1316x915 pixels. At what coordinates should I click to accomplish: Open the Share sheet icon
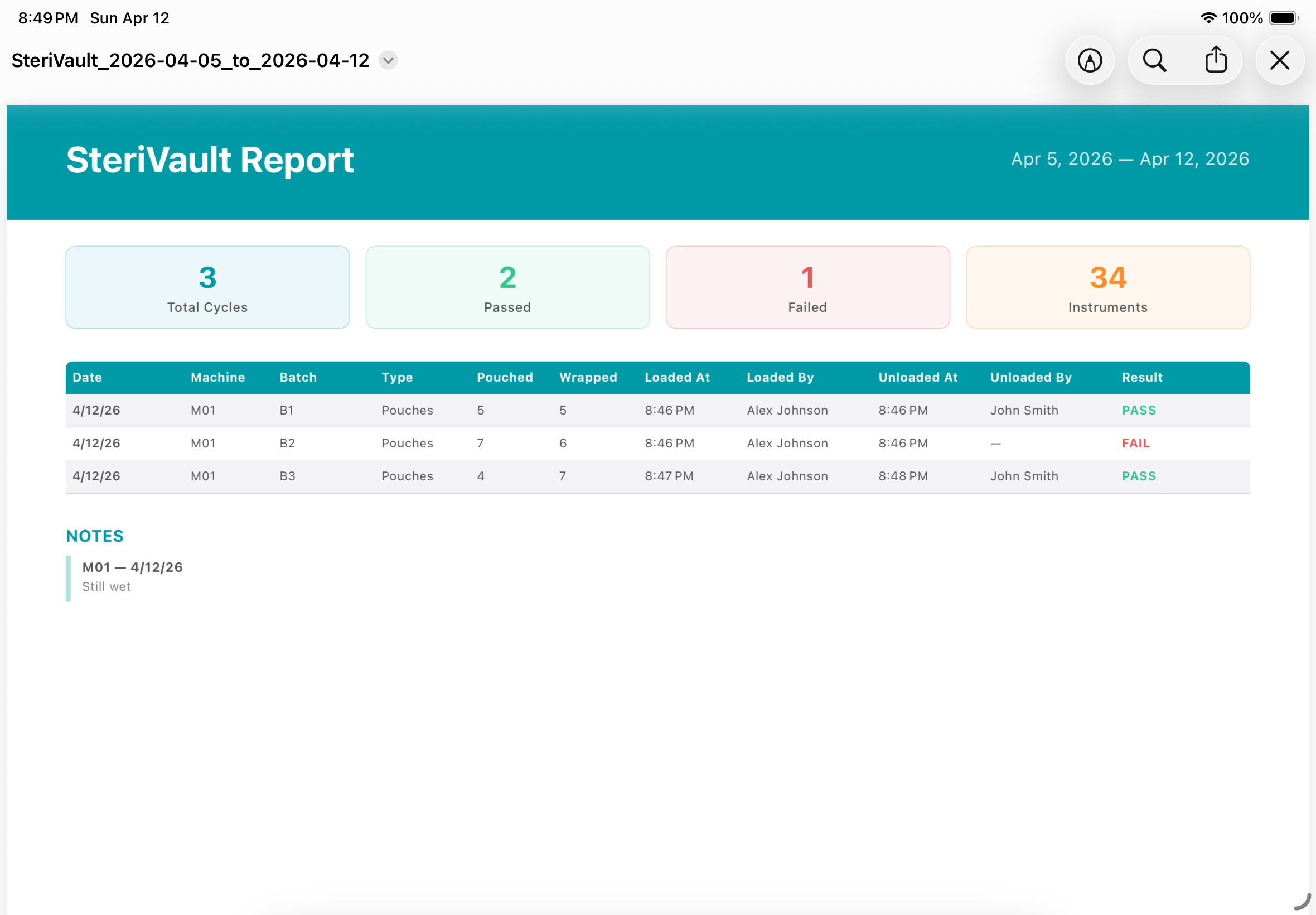(x=1216, y=60)
